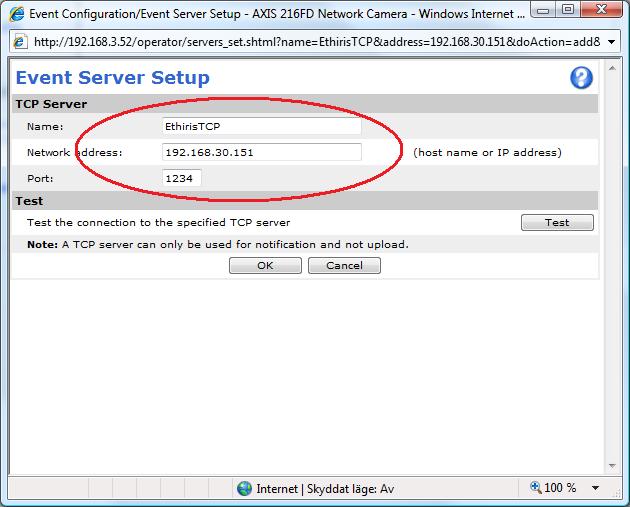Open the address bar dropdown arrow
The height and width of the screenshot is (507, 630).
pos(612,42)
